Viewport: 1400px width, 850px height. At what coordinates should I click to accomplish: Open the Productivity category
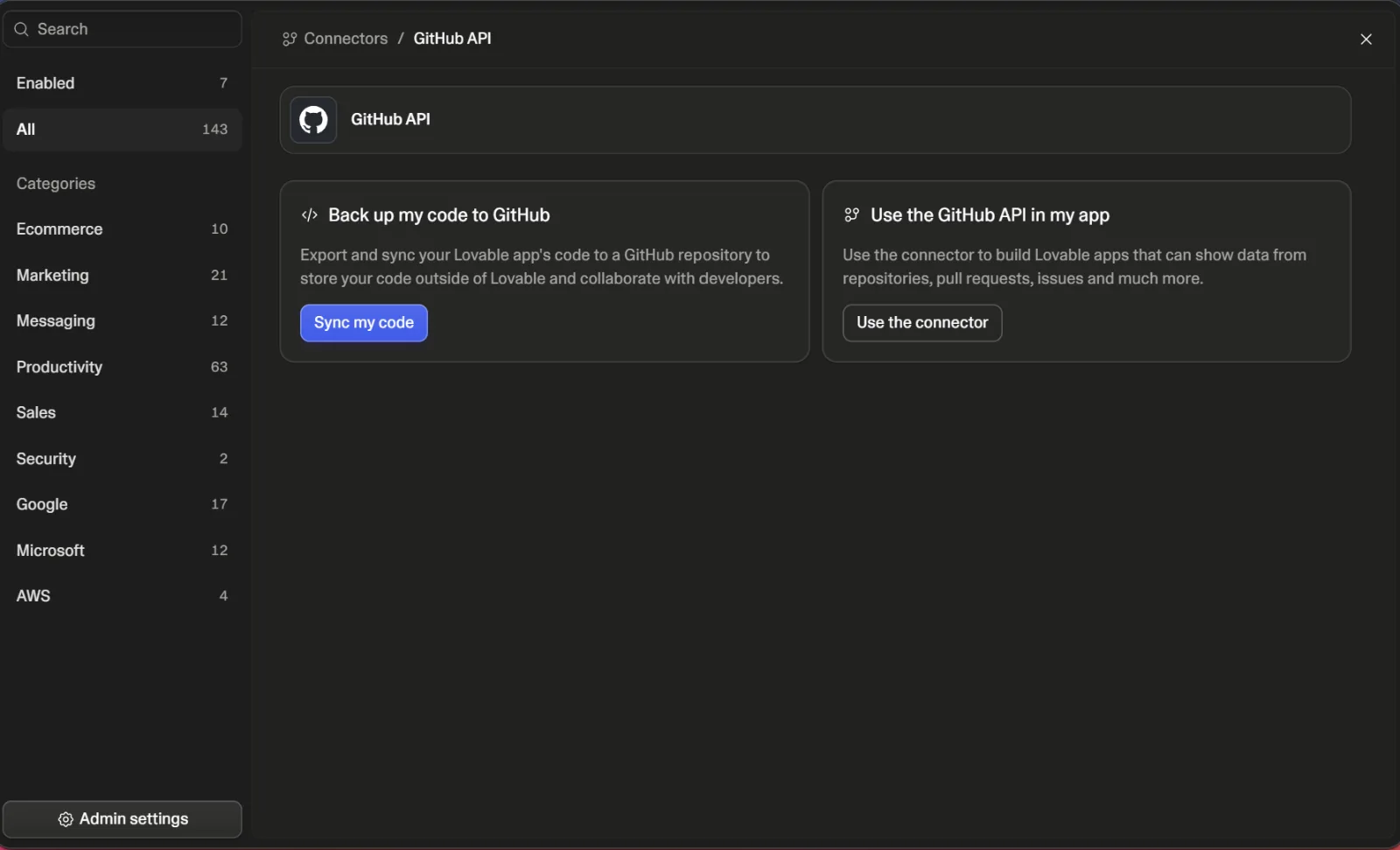pyautogui.click(x=122, y=367)
